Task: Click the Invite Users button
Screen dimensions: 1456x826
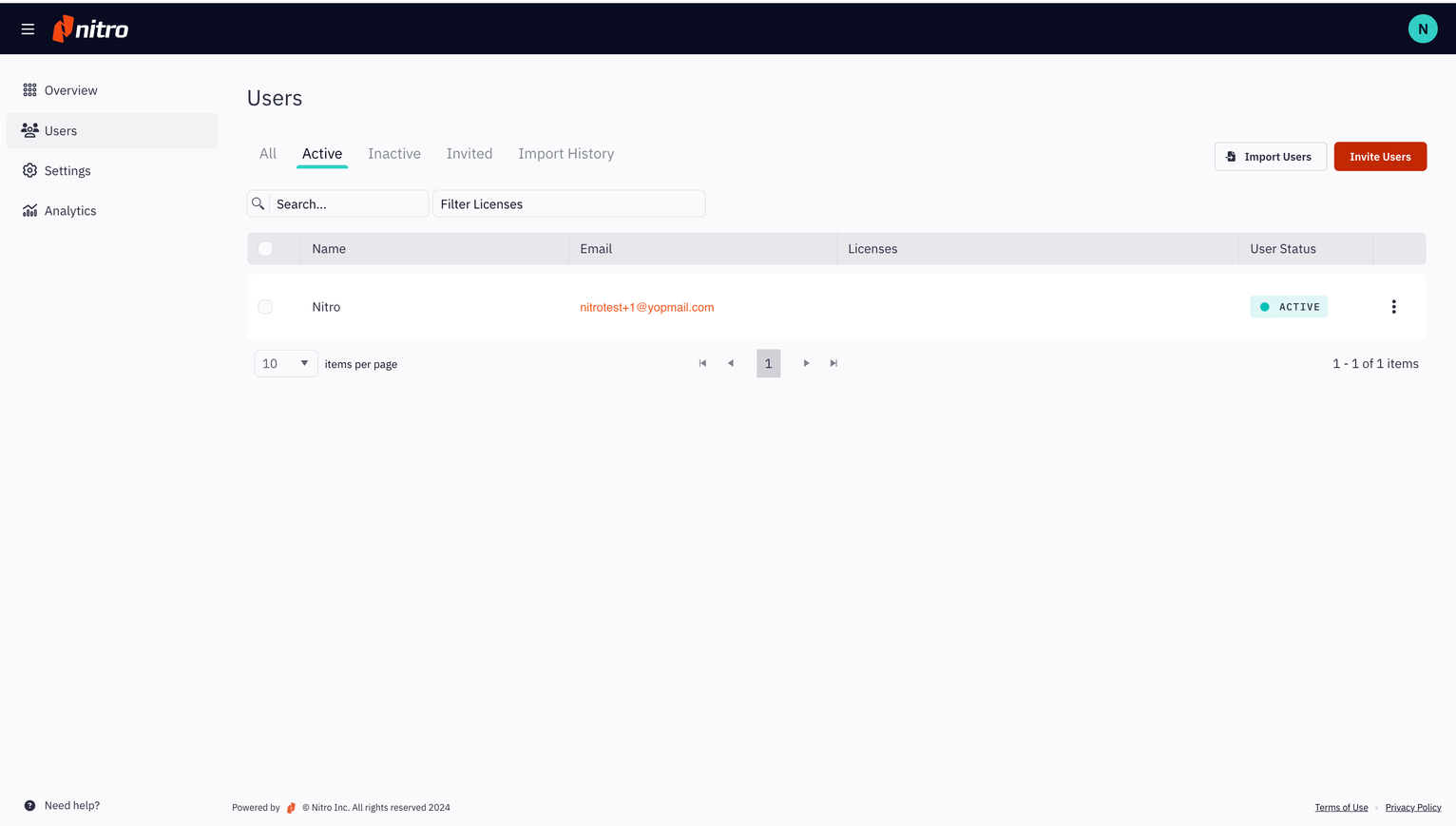Action: tap(1379, 157)
